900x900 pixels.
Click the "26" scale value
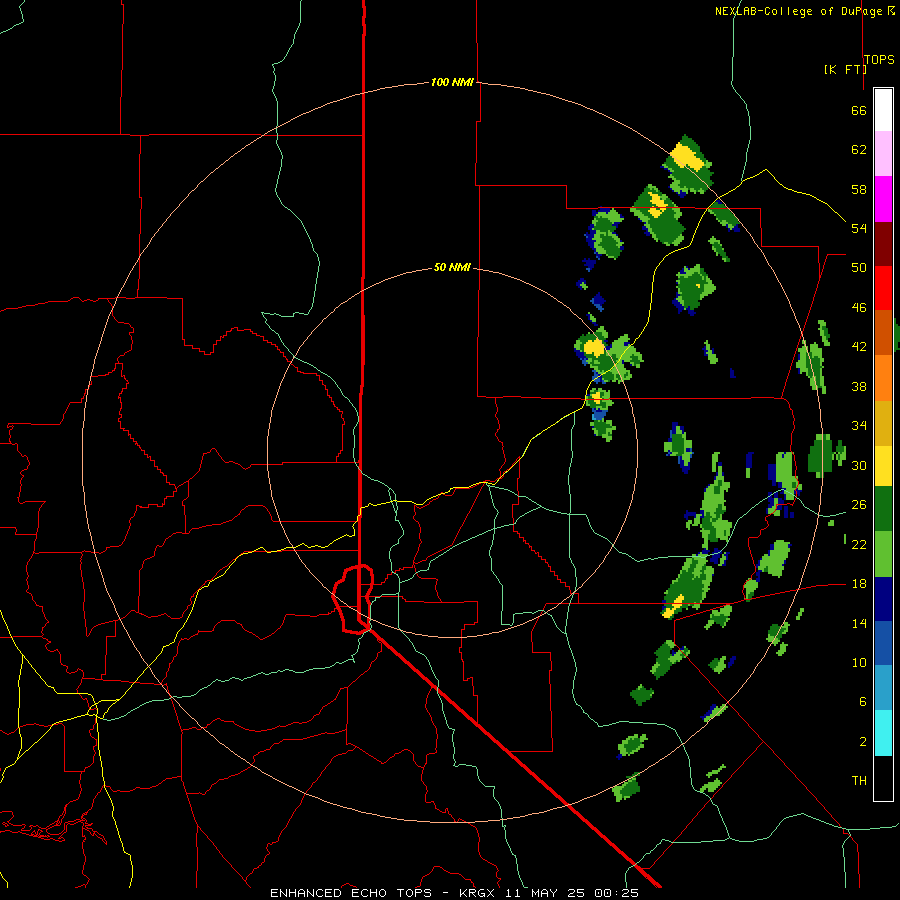click(x=859, y=505)
